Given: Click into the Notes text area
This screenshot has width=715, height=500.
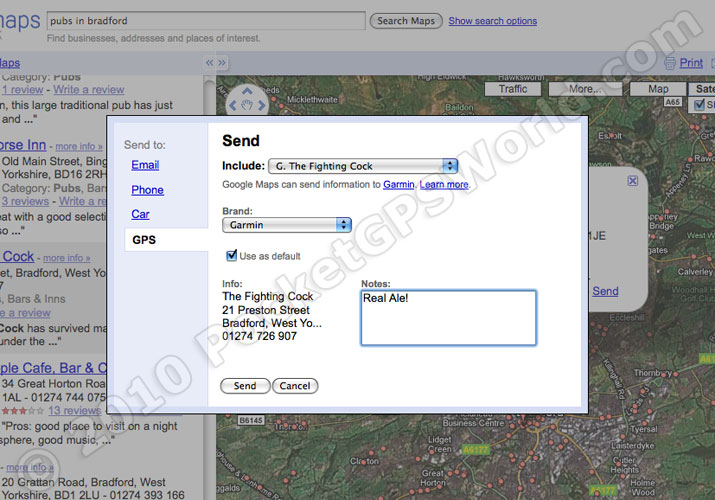Looking at the screenshot, I should click(449, 318).
